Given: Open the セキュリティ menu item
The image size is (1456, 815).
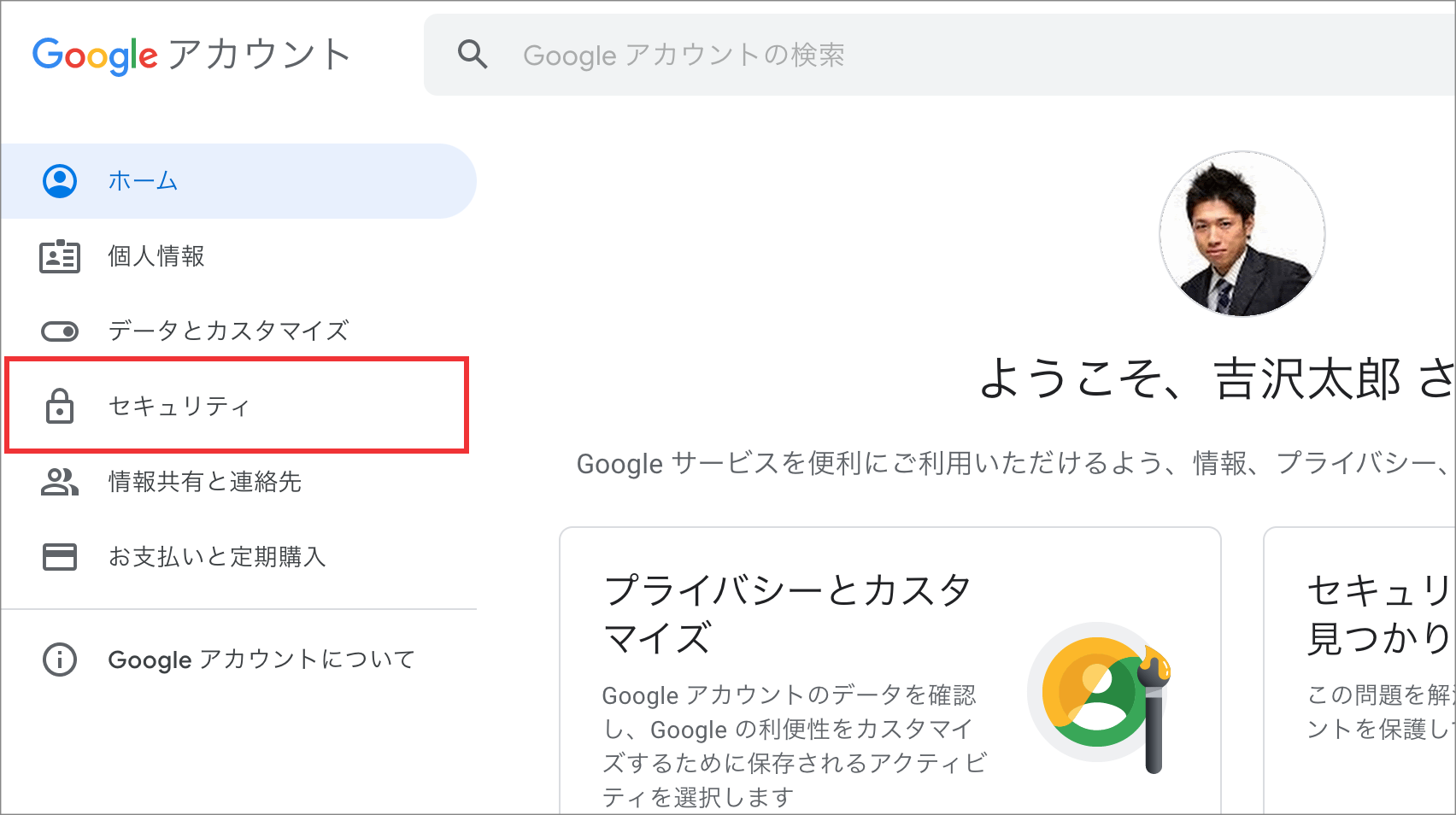Looking at the screenshot, I should [237, 406].
